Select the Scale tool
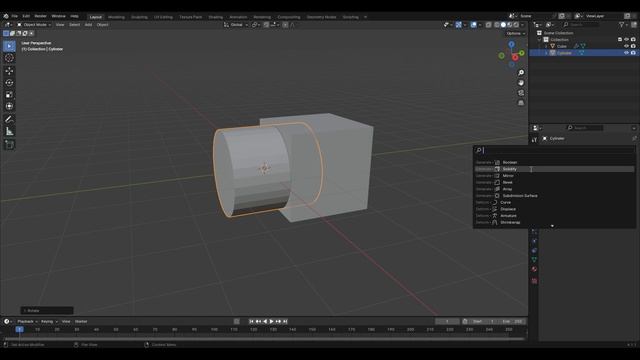Image resolution: width=640 pixels, height=360 pixels. 9,95
